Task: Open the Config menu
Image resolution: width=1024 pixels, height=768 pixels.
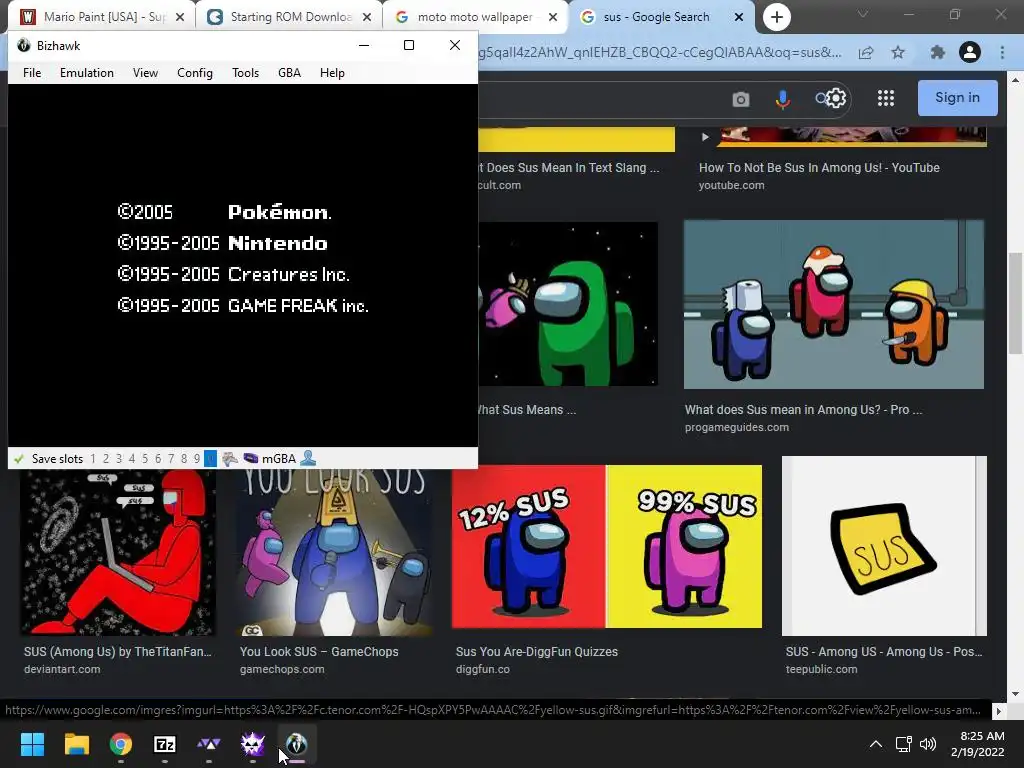Action: [x=195, y=72]
